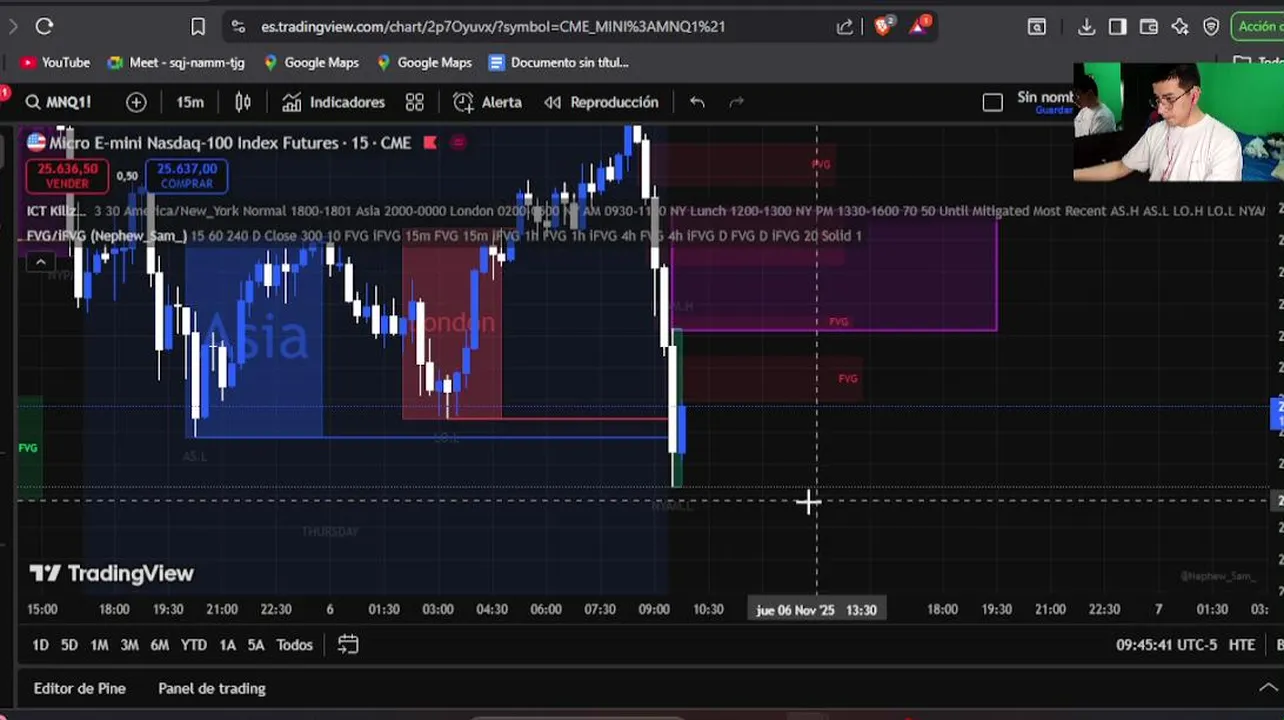Reload the page in the browser

(x=44, y=27)
